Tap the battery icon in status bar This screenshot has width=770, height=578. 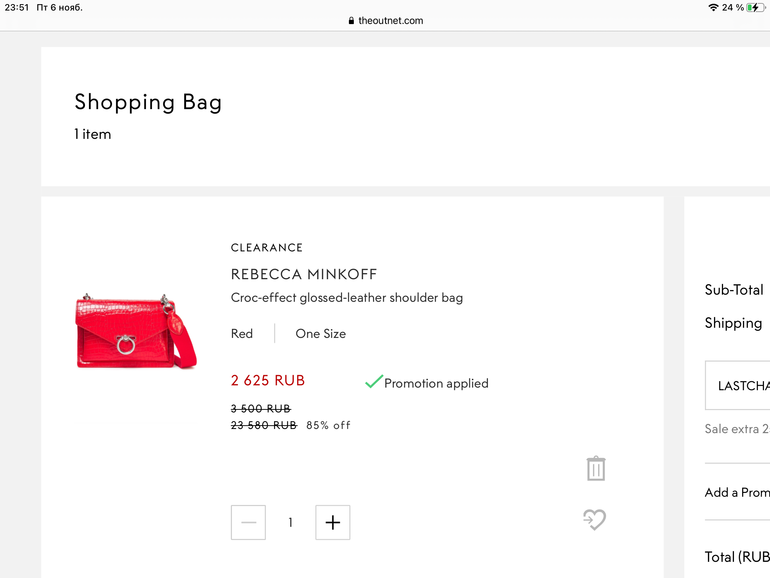tap(754, 8)
